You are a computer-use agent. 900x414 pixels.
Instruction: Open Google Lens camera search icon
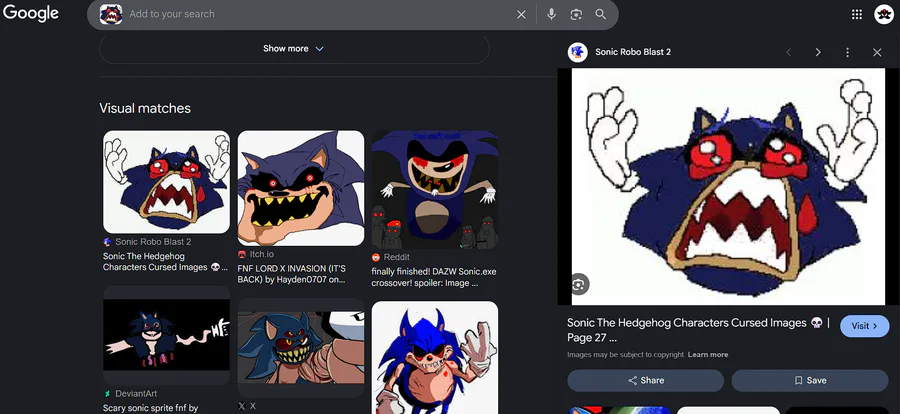point(576,14)
